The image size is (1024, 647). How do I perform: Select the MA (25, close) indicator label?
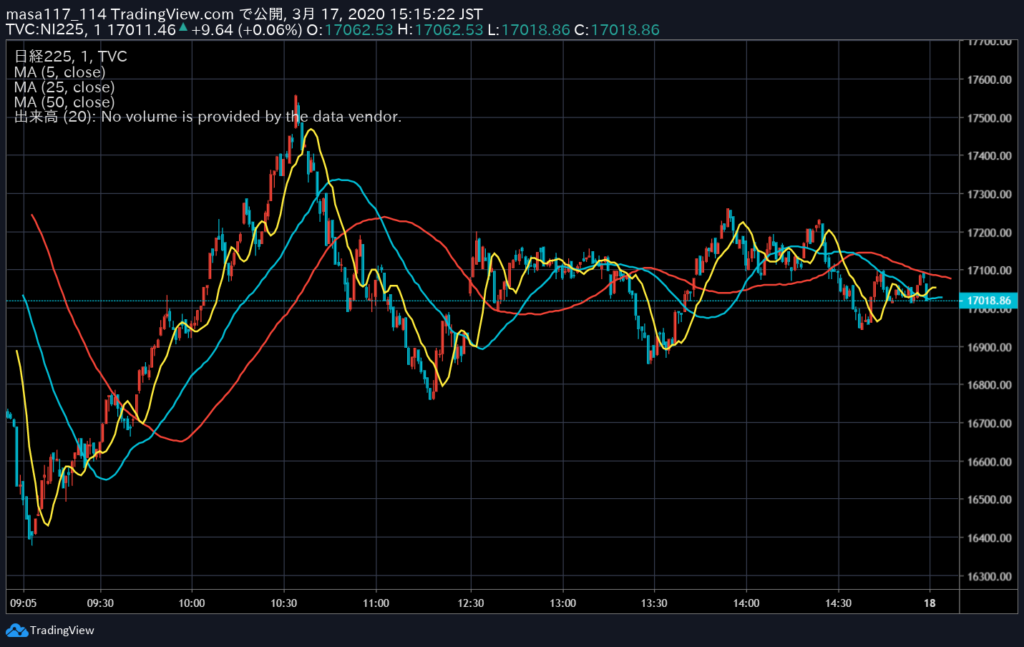(64, 87)
